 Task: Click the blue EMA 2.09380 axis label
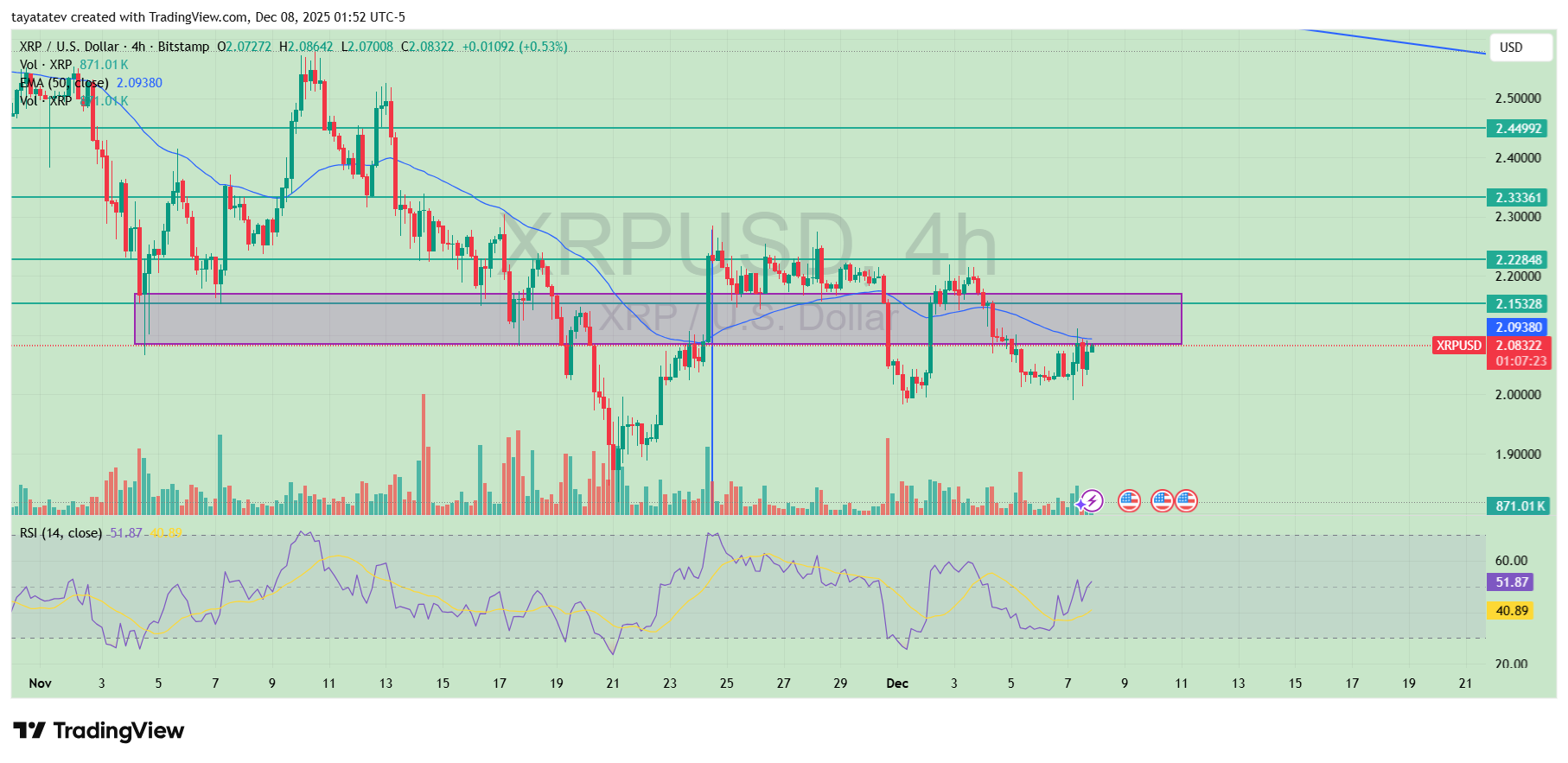click(x=1517, y=327)
